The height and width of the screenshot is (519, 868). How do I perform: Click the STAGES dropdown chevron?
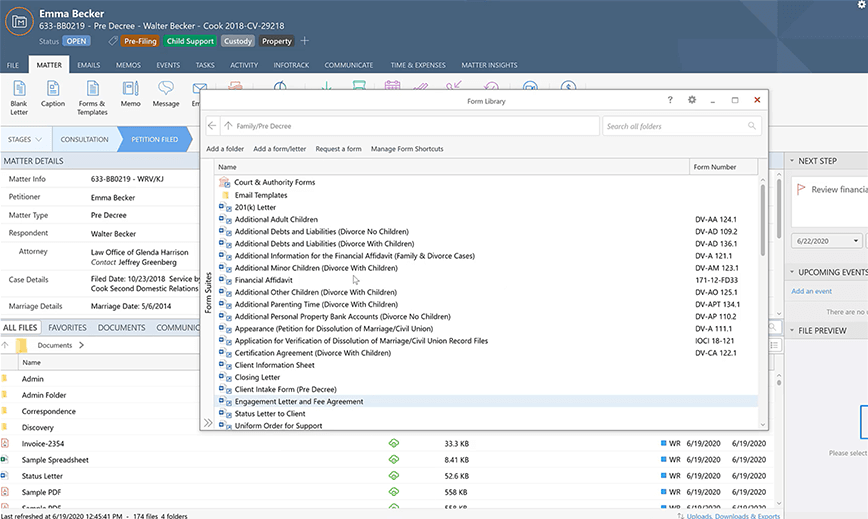(39, 139)
